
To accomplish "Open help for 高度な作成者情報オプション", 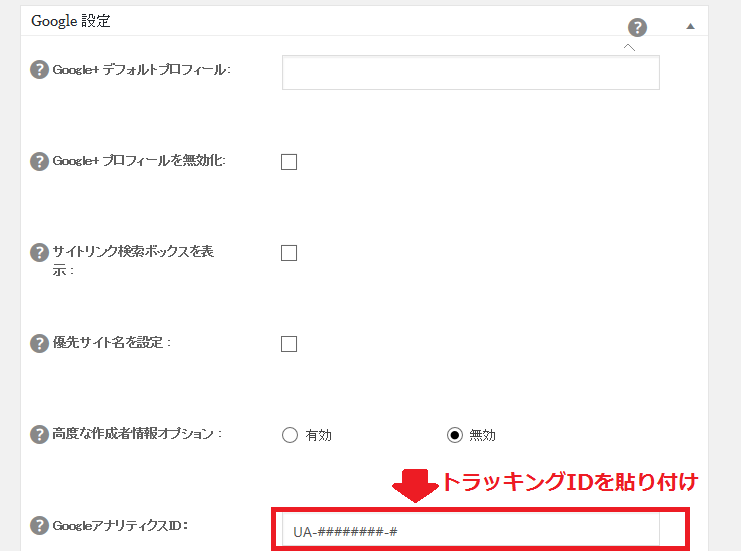I will [39, 434].
